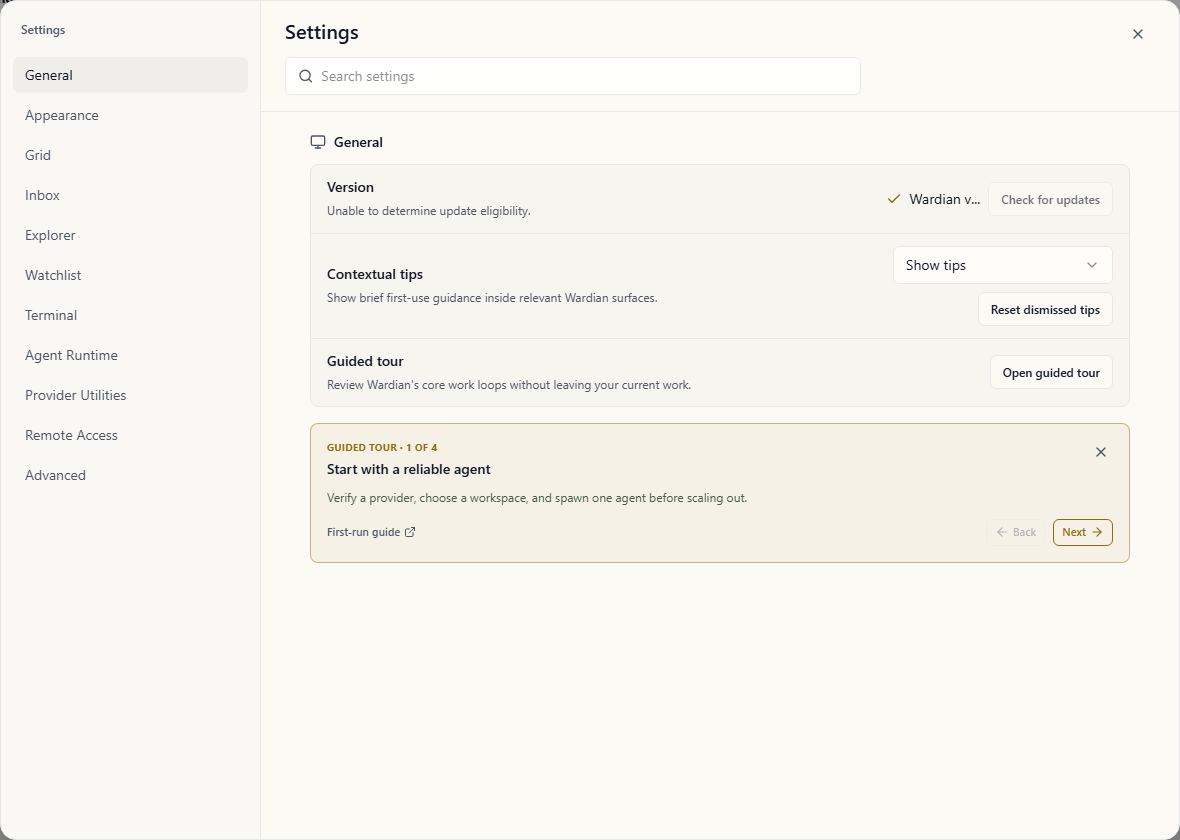
Task: Open Provider Utilities section
Action: coord(130,394)
